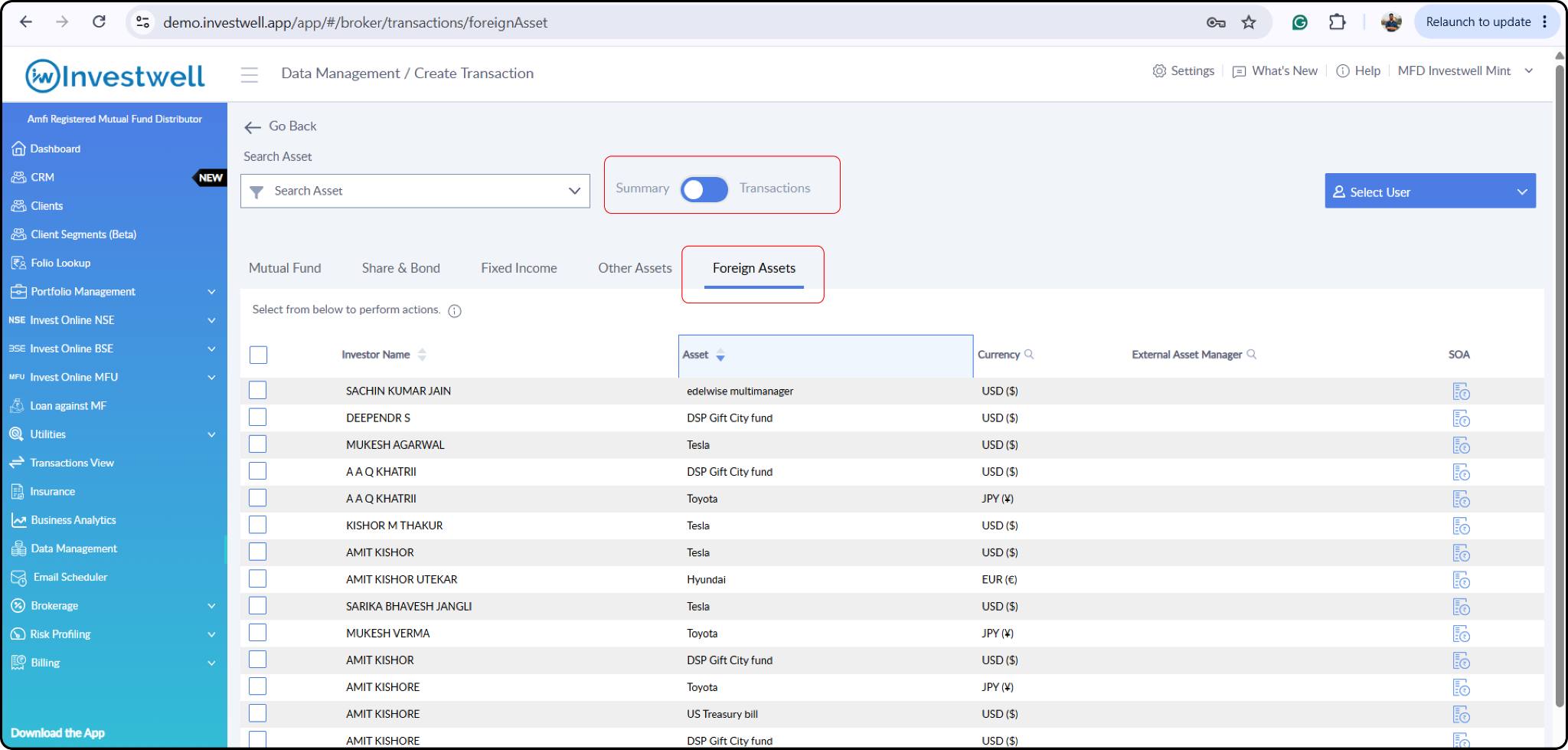Bookmark this page with star icon
1568x750 pixels.
(x=1249, y=22)
